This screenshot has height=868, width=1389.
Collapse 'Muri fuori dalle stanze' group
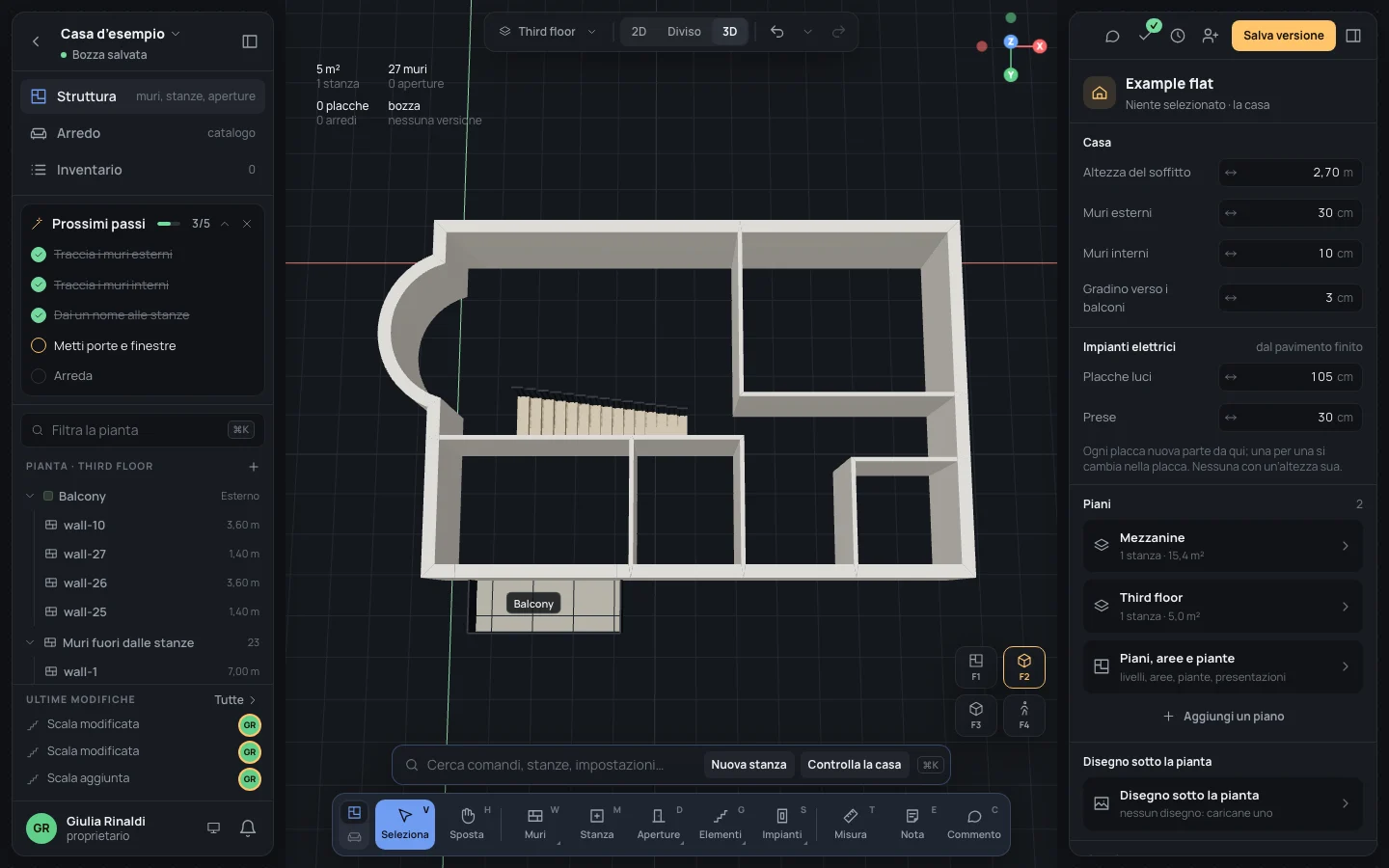point(30,642)
